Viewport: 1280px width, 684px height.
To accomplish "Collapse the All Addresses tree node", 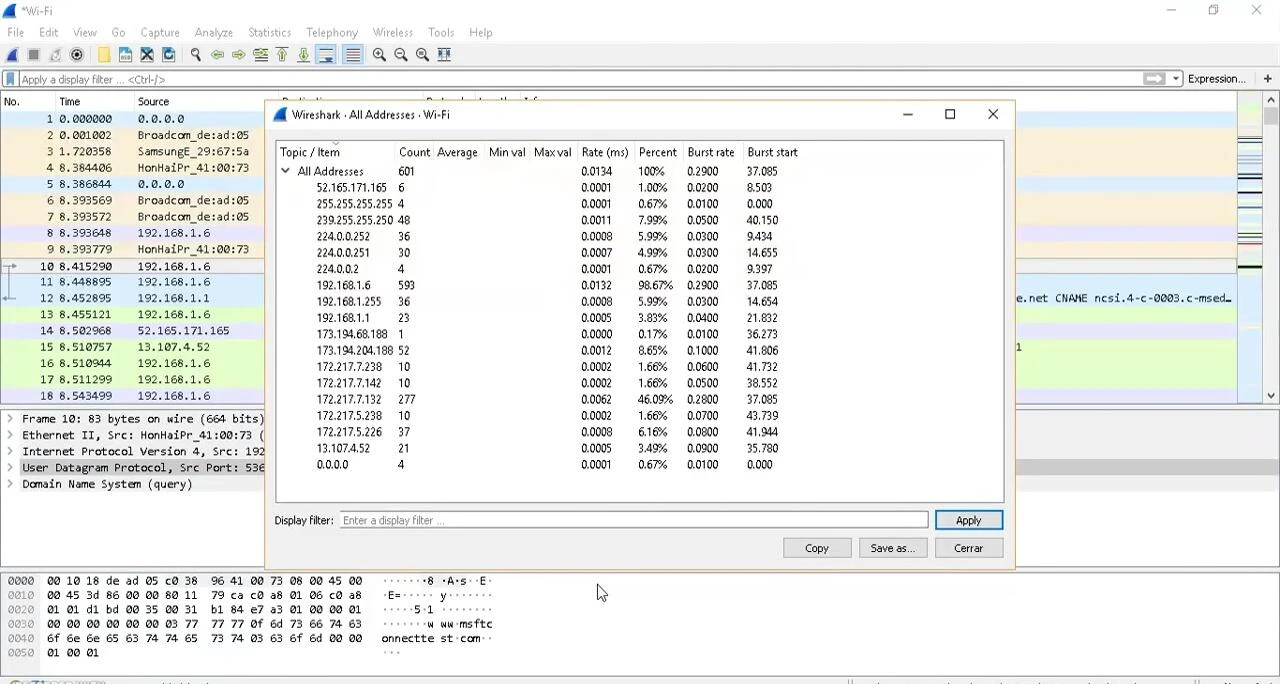I will [286, 172].
